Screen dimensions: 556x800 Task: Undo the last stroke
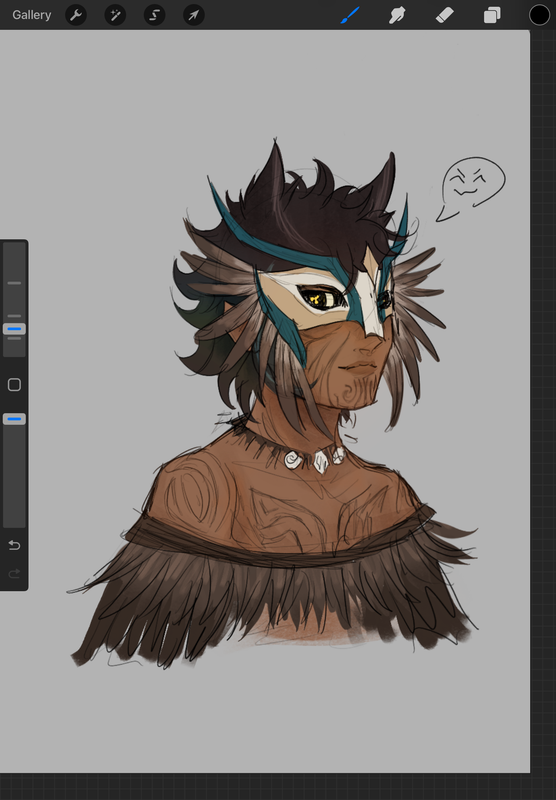point(14,545)
